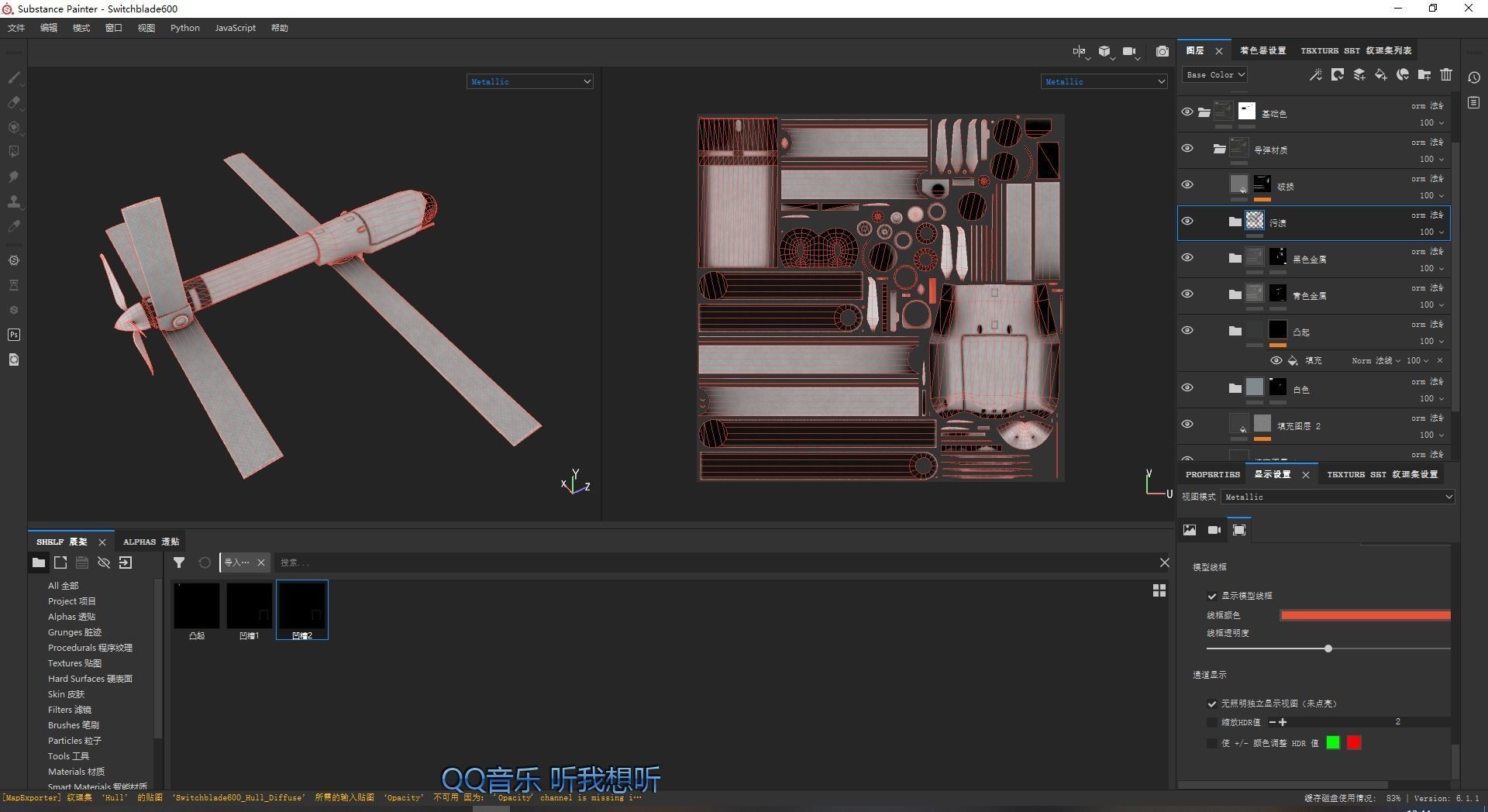The image size is (1488, 812).
Task: Open blend mode dropdown of 填充 effect
Action: point(1376,361)
